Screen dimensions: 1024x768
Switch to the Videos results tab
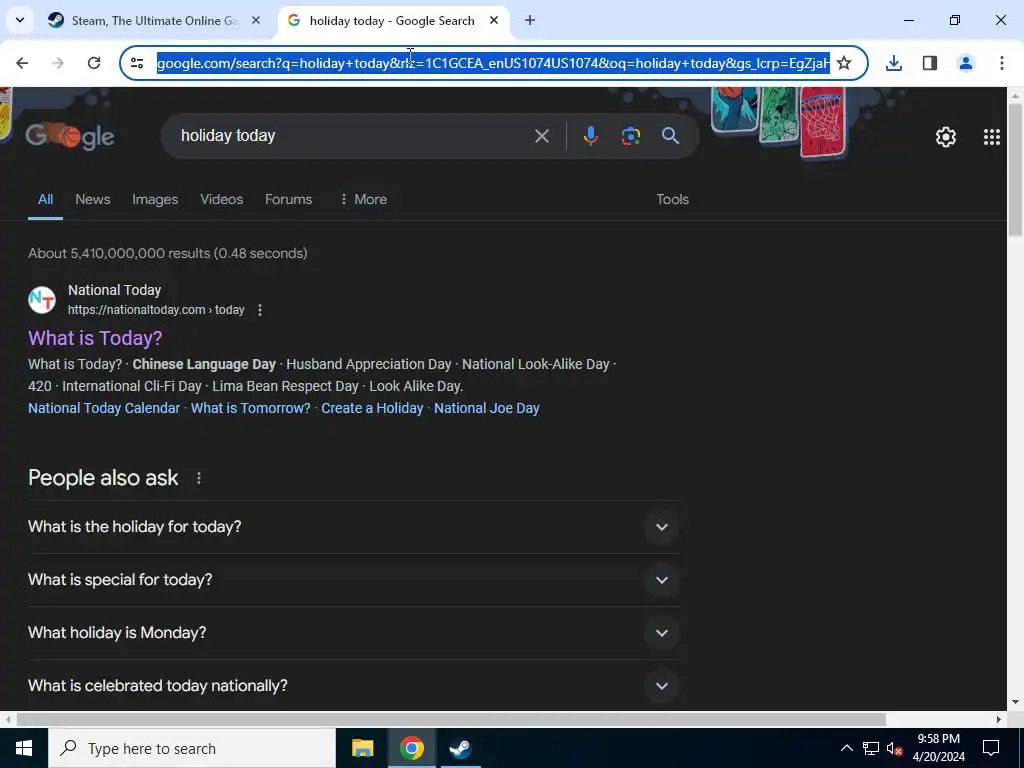point(221,199)
